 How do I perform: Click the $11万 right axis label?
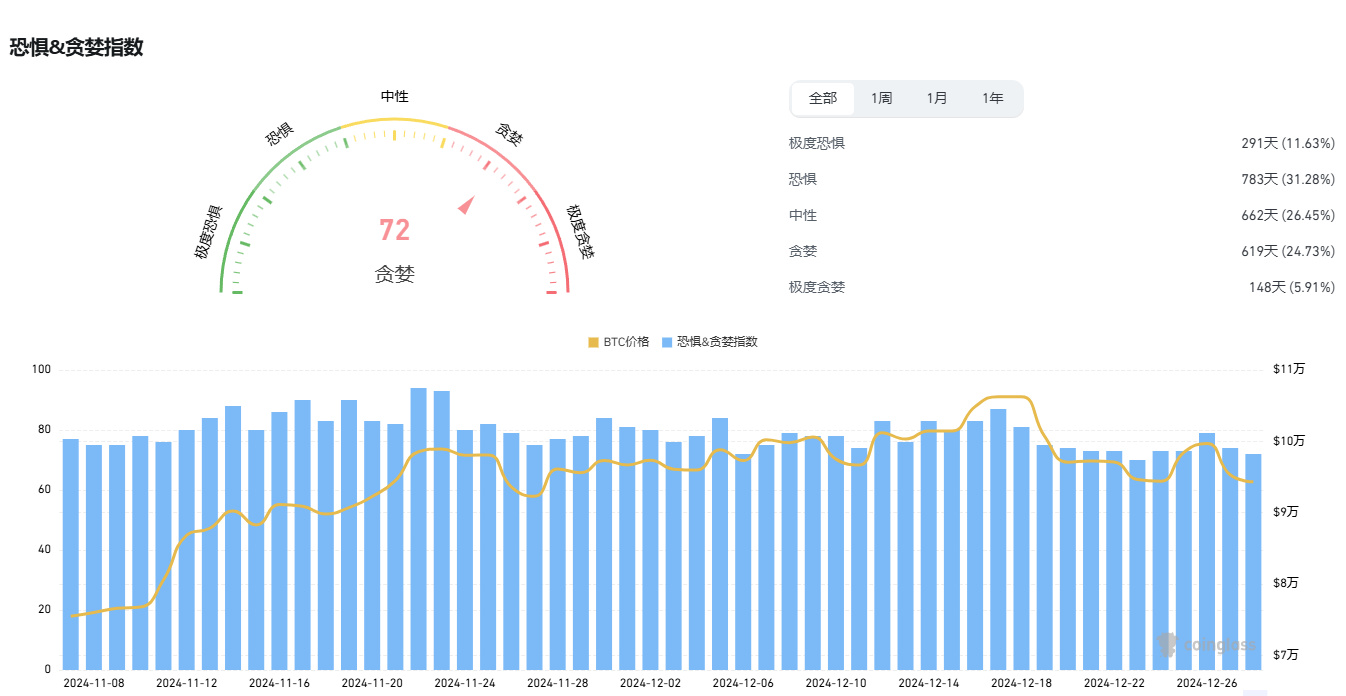1288,370
